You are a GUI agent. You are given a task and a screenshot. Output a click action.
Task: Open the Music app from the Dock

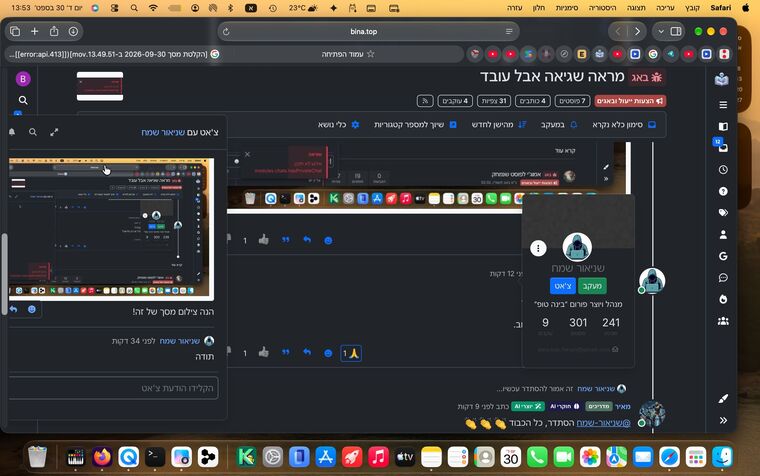(379, 457)
